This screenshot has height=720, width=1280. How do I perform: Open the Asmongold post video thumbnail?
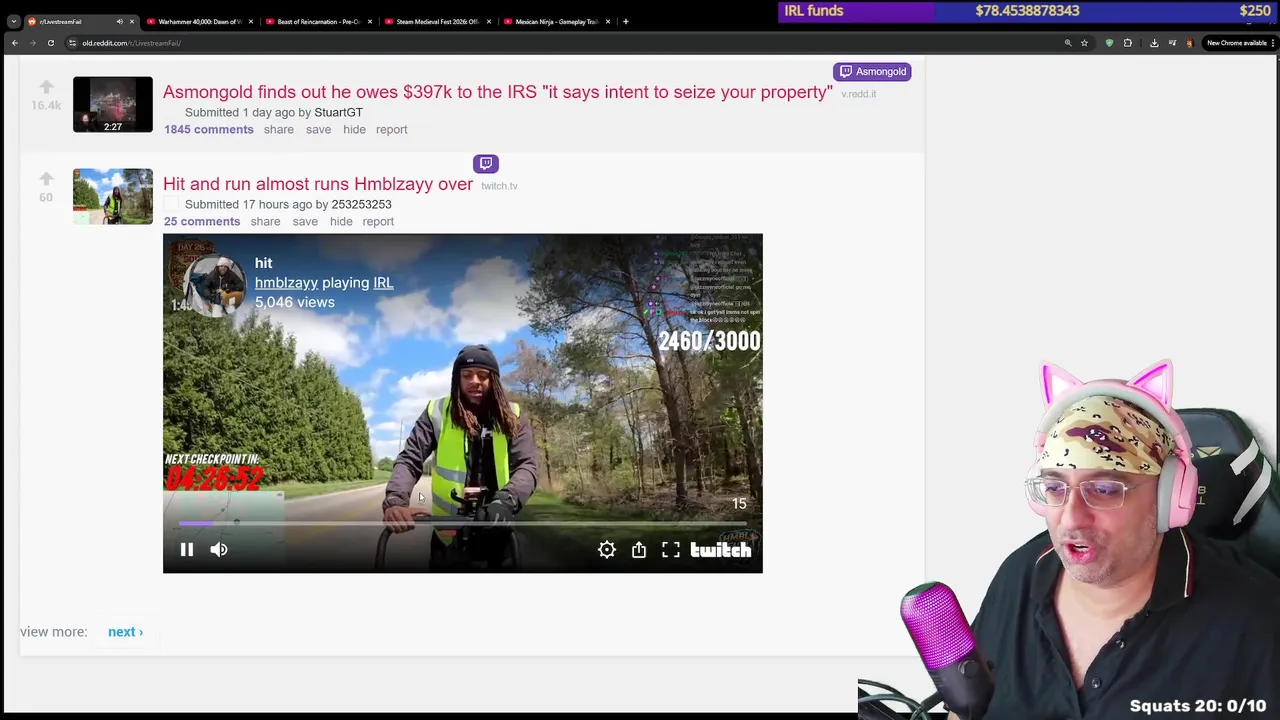[113, 104]
